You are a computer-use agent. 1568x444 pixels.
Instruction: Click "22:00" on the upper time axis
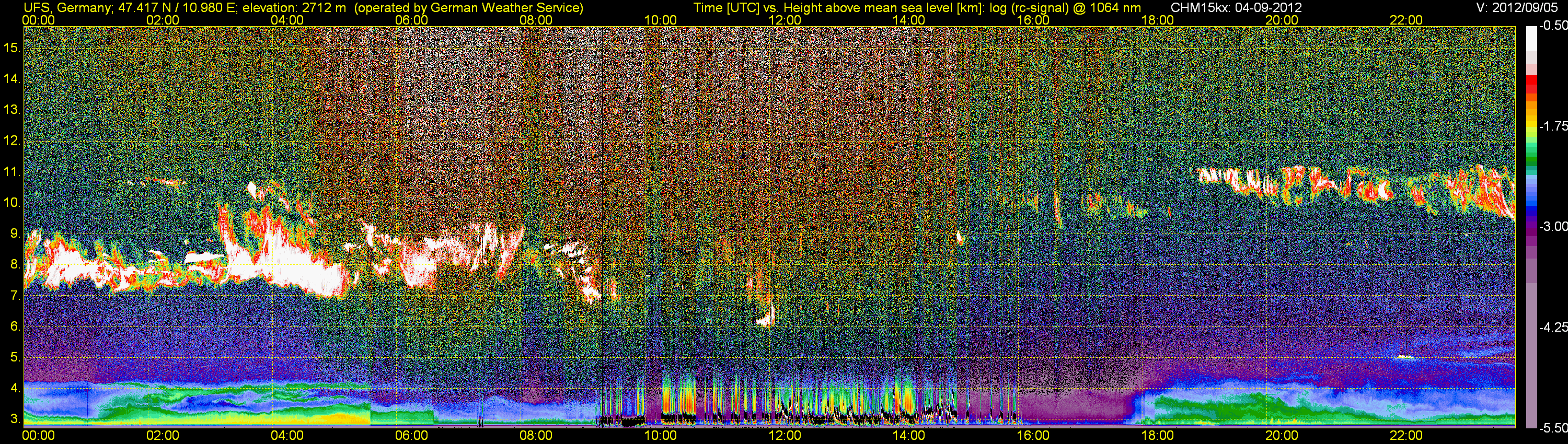tap(1406, 19)
